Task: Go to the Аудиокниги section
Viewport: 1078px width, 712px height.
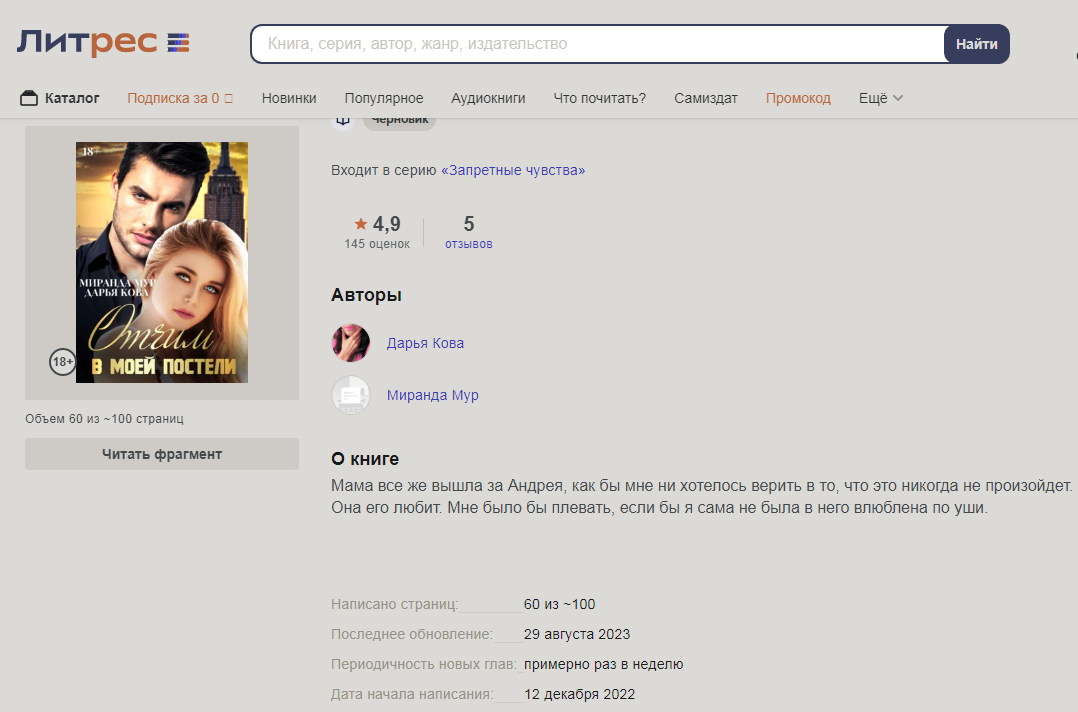Action: coord(488,98)
